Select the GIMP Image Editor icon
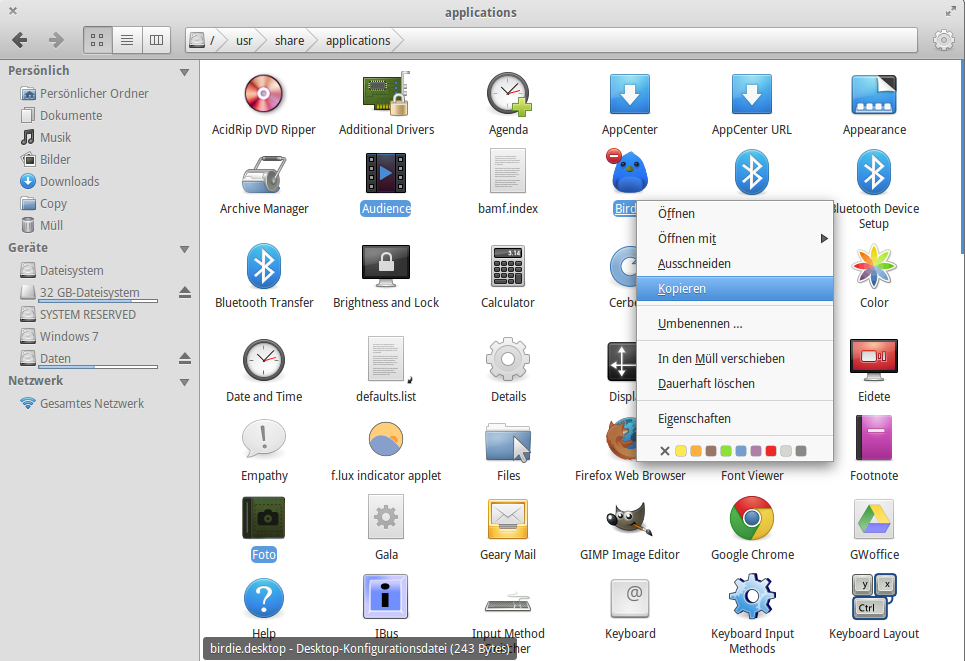The width and height of the screenshot is (965, 661). click(x=630, y=518)
